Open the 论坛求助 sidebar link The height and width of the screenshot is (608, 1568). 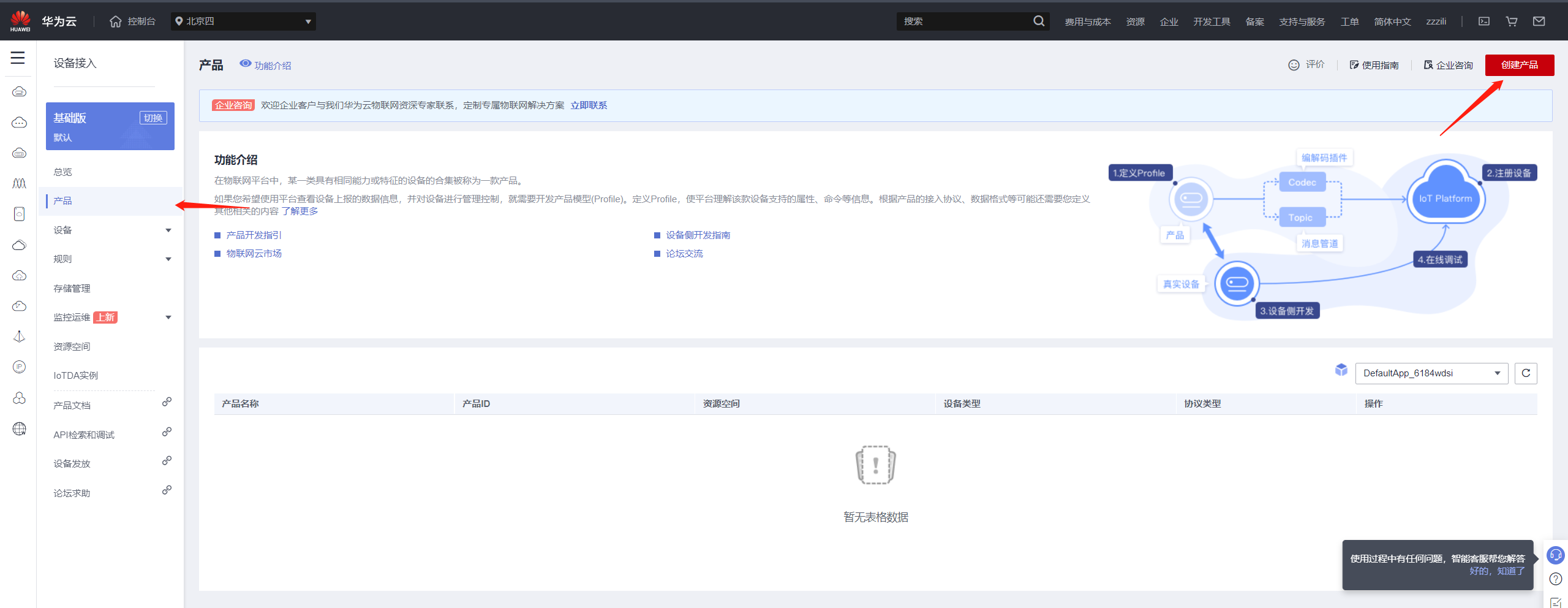click(72, 493)
